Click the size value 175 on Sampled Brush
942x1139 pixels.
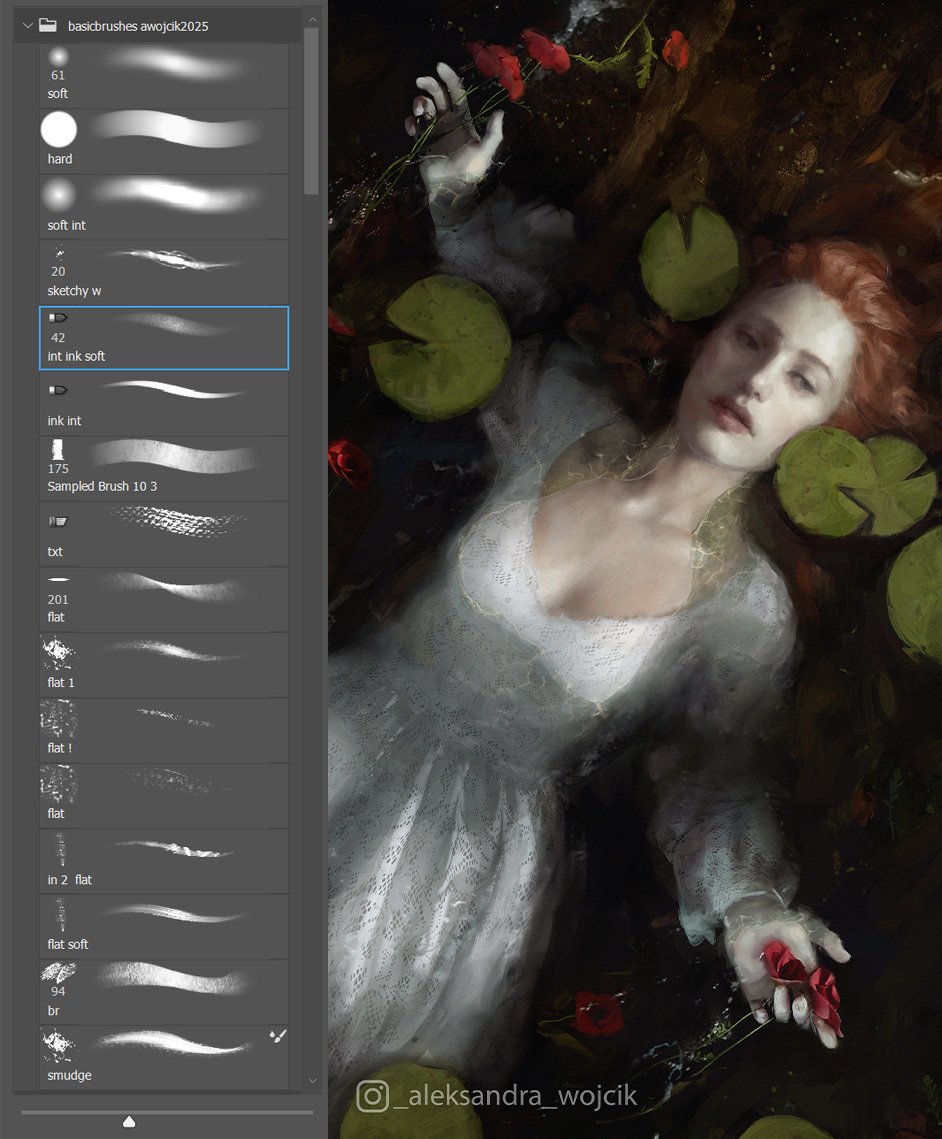[x=58, y=469]
